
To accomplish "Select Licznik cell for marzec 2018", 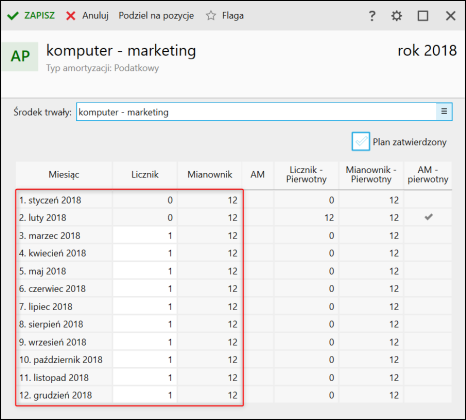I will point(145,235).
